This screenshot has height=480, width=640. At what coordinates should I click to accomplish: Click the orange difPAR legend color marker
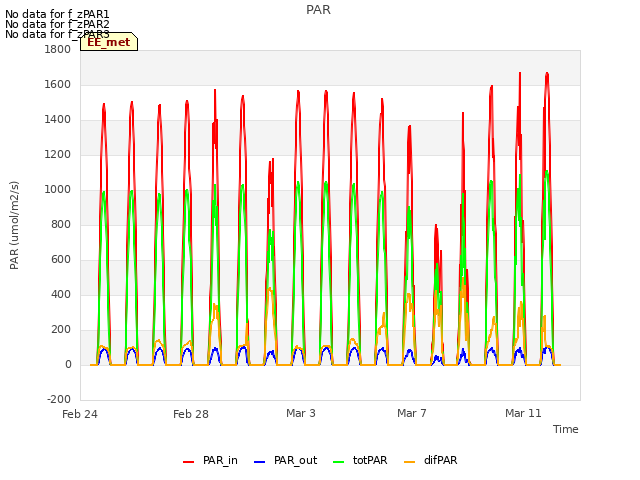point(409,462)
